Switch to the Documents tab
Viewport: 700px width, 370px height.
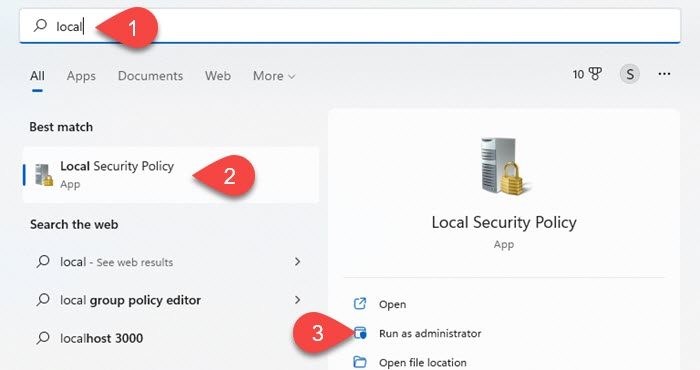150,76
